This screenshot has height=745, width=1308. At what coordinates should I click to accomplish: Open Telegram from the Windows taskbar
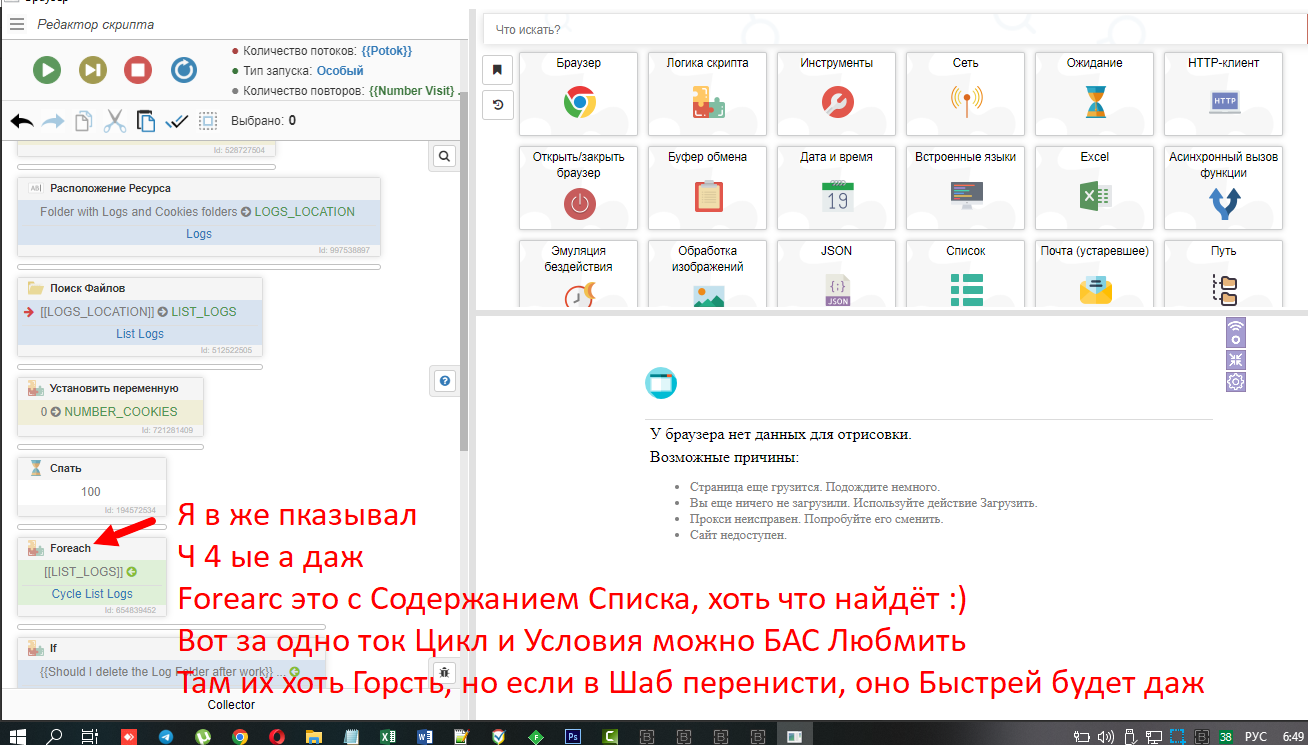click(x=164, y=736)
